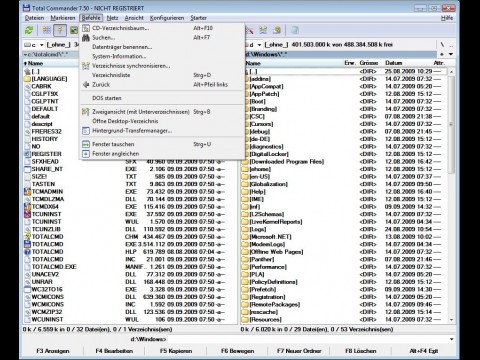Sort right panel by Grösse column header
The width and height of the screenshot is (480, 360).
coord(369,63)
